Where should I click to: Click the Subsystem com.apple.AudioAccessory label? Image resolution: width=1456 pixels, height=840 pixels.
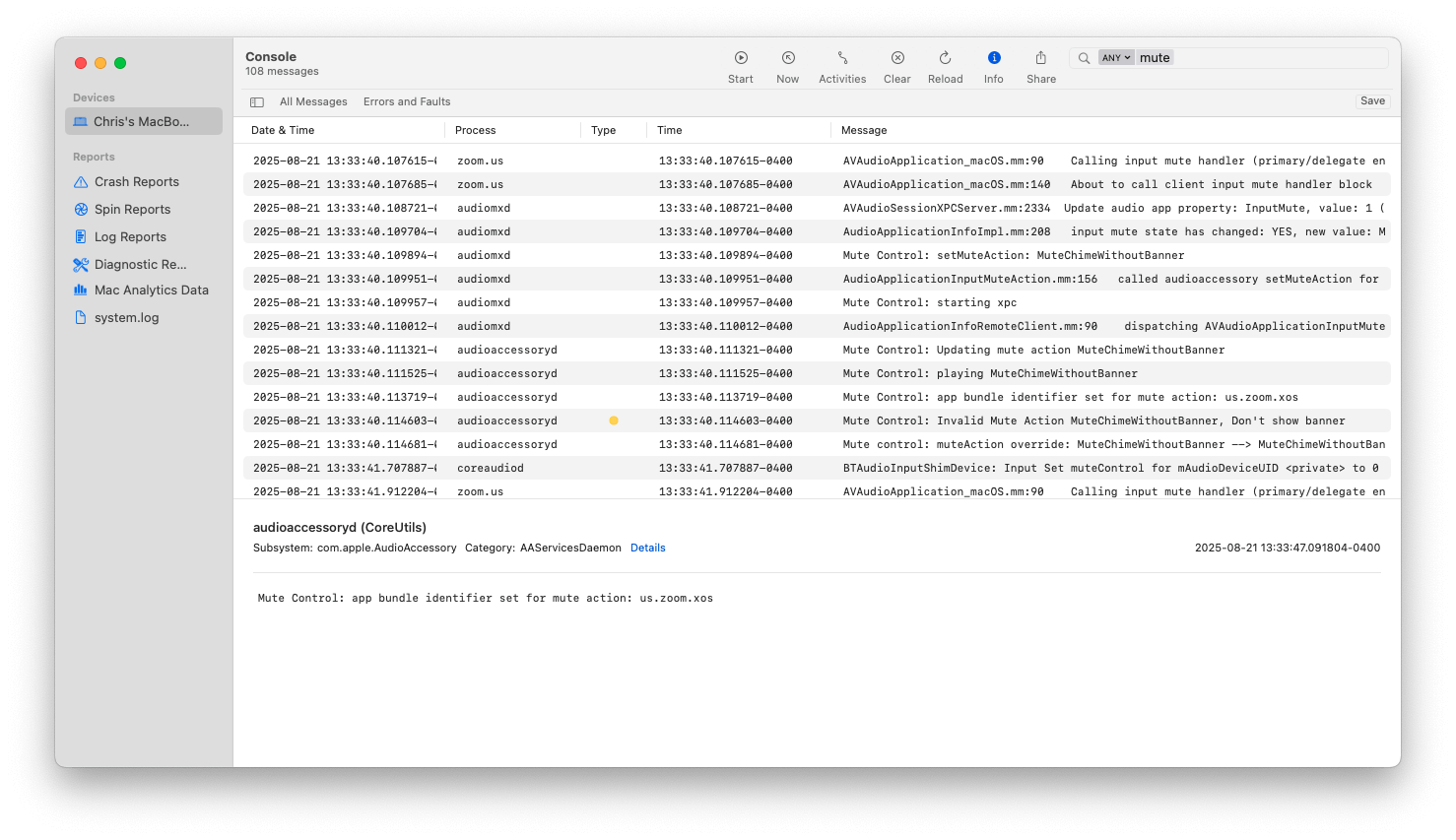tap(355, 548)
